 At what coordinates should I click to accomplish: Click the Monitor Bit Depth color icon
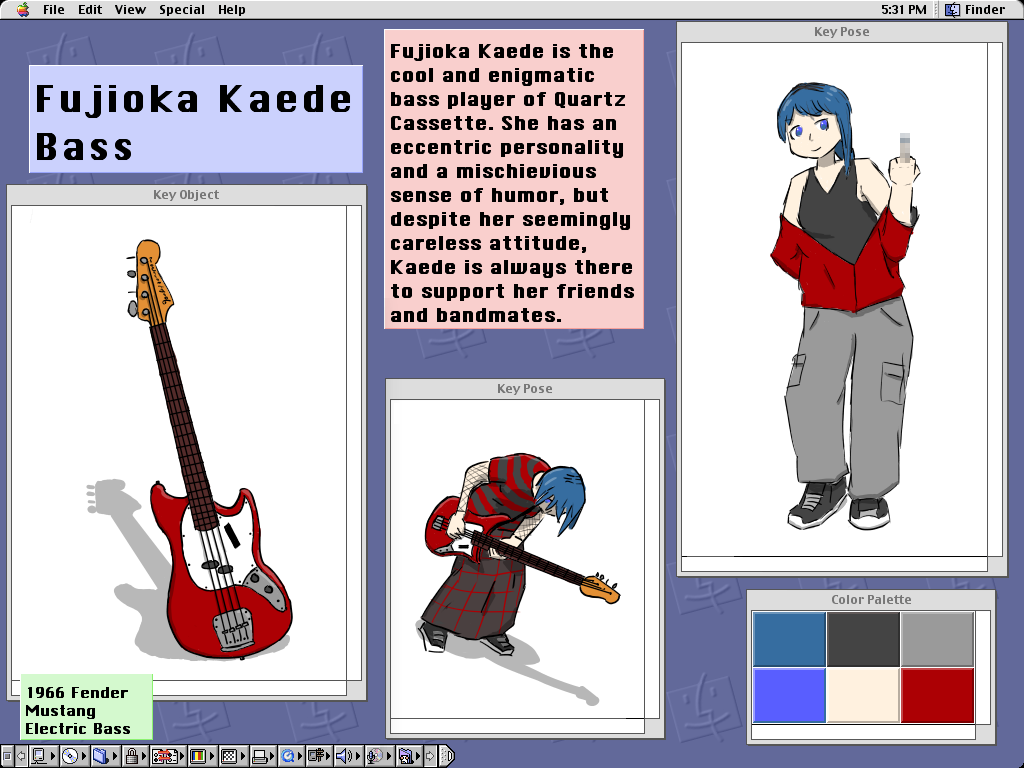tap(198, 756)
